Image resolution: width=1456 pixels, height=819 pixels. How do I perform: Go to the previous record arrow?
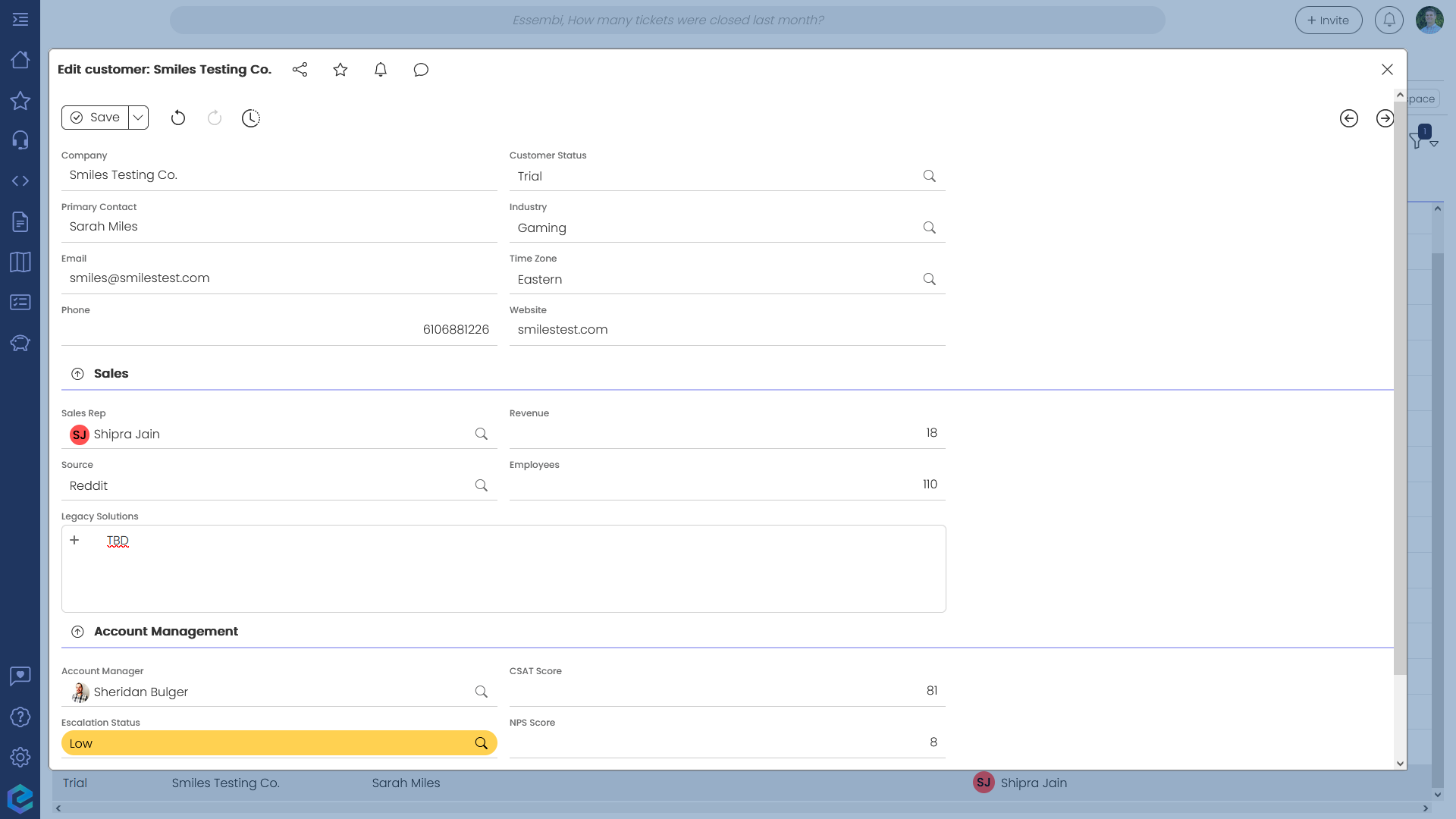[x=1349, y=118]
